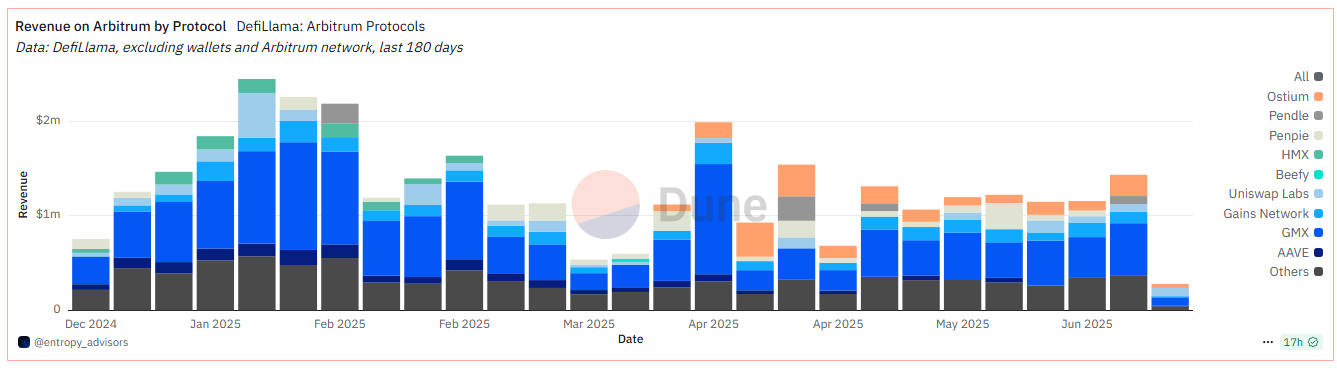Click the Jun 2025 x-axis label
This screenshot has width=1337, height=368.
1086,324
